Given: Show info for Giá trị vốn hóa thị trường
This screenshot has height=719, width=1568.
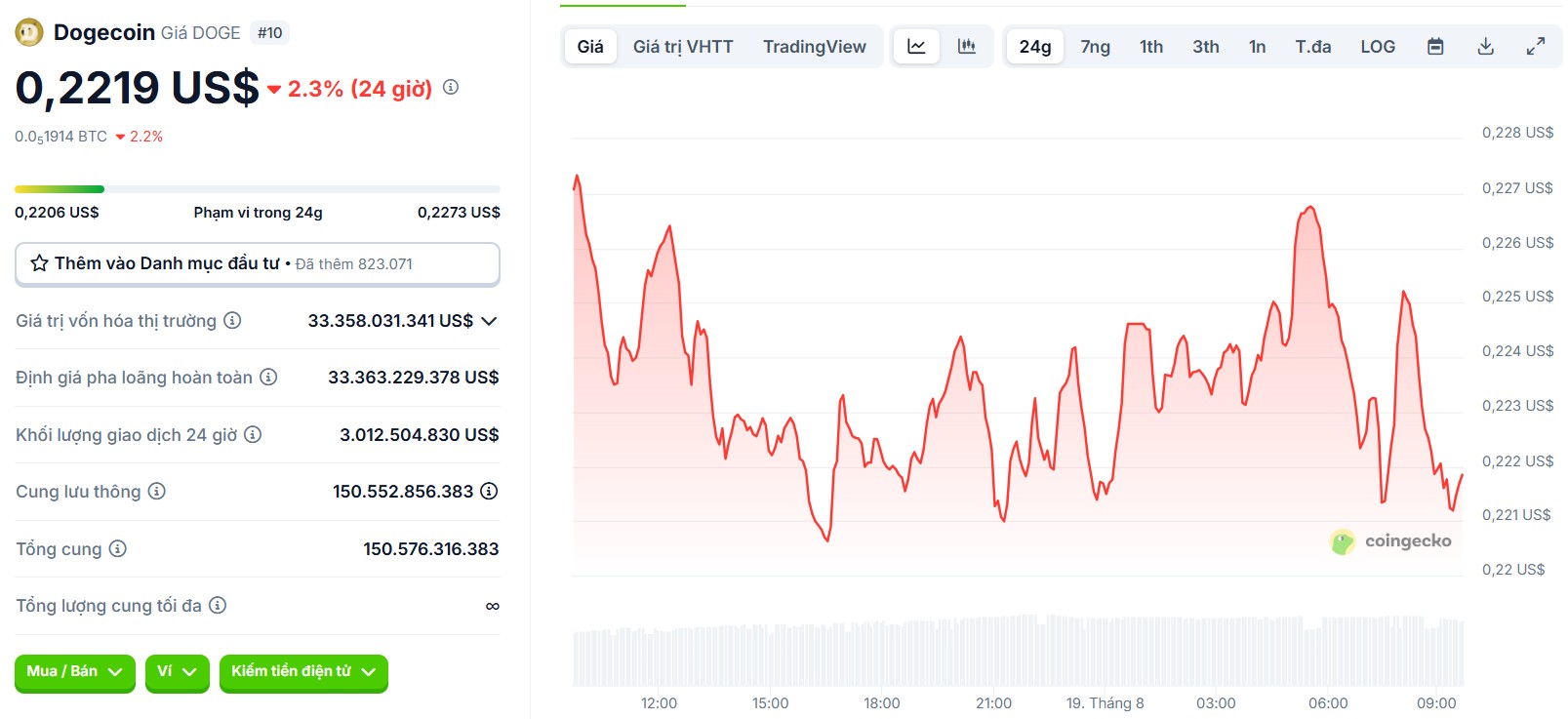Looking at the screenshot, I should click(232, 320).
